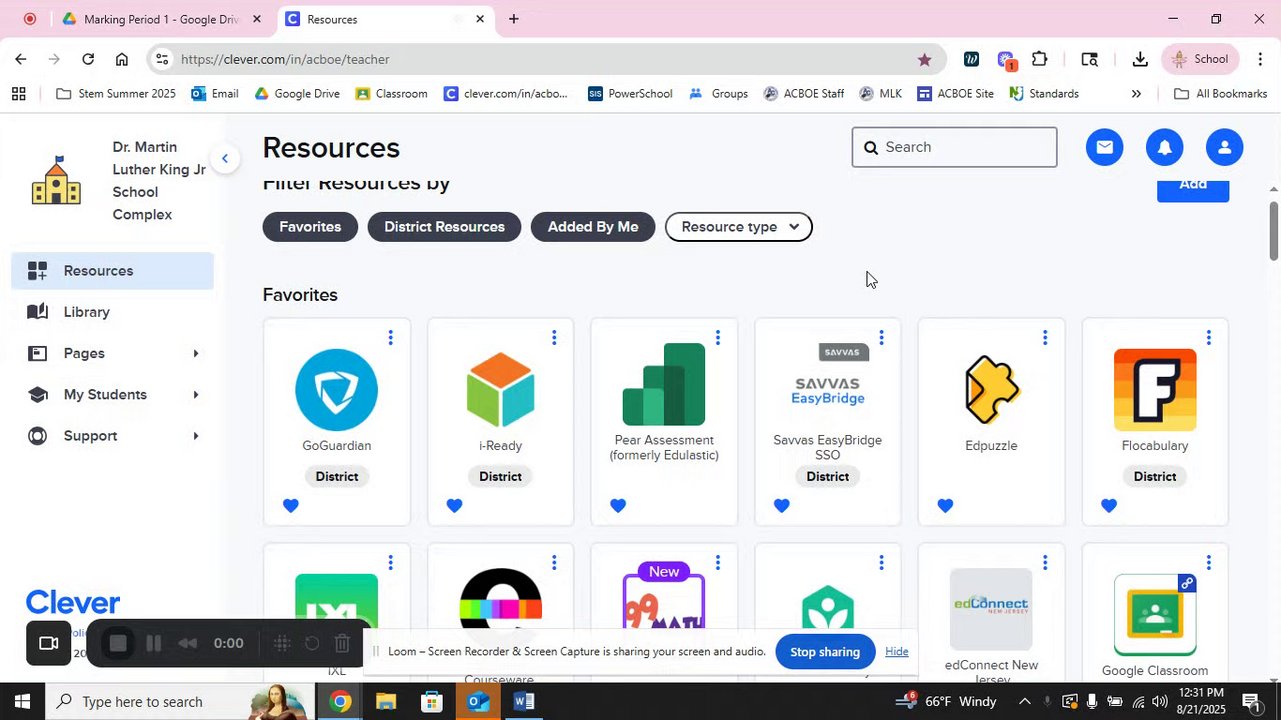The width and height of the screenshot is (1281, 720).
Task: Open the Chrome three-dot menu
Action: click(x=1260, y=59)
